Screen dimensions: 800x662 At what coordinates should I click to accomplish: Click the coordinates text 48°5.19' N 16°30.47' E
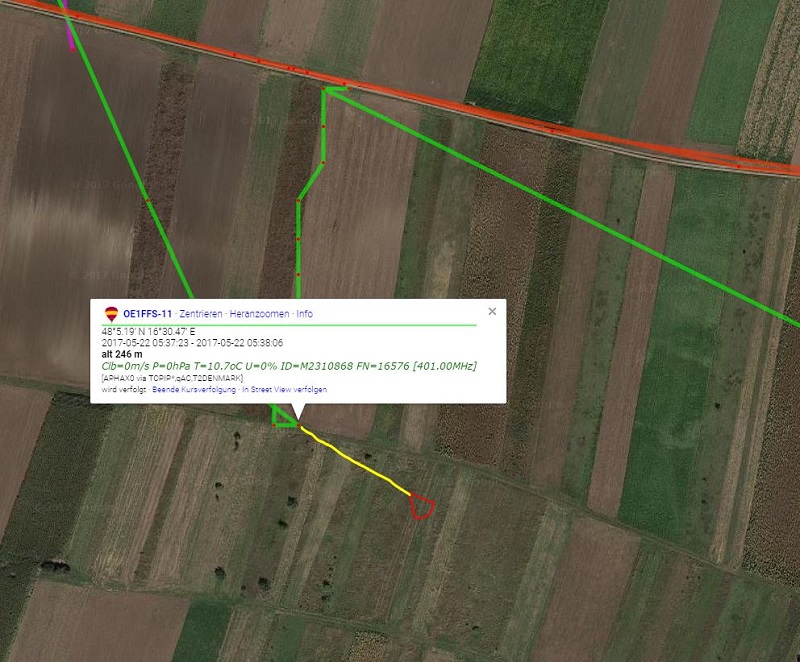click(148, 332)
